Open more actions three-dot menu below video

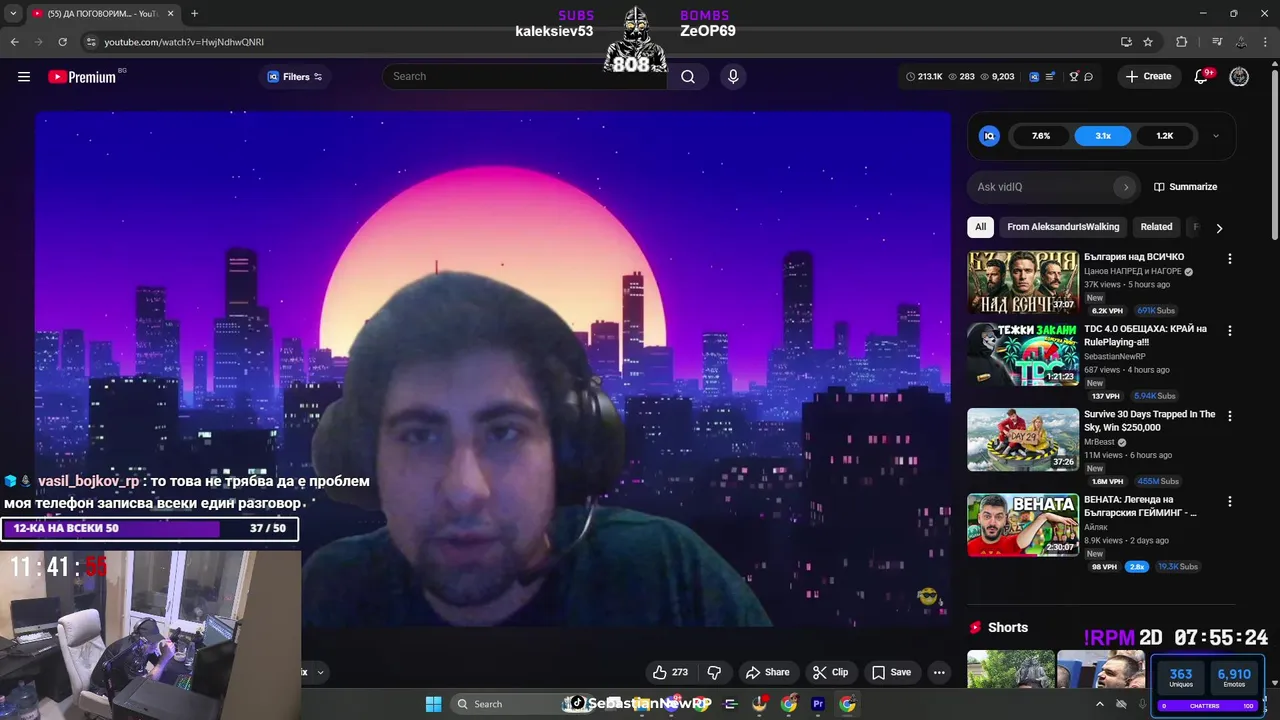click(x=939, y=672)
